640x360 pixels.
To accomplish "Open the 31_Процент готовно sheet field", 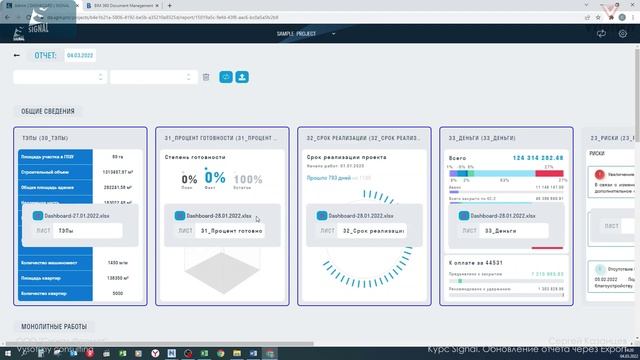I will click(x=230, y=231).
